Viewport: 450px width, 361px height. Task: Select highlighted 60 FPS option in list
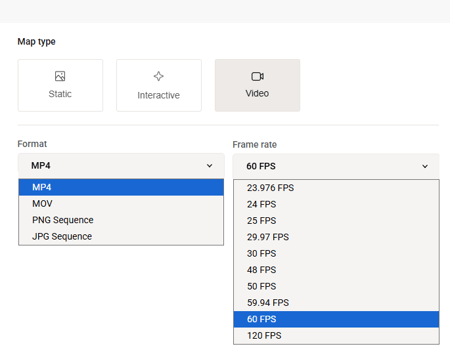click(336, 319)
